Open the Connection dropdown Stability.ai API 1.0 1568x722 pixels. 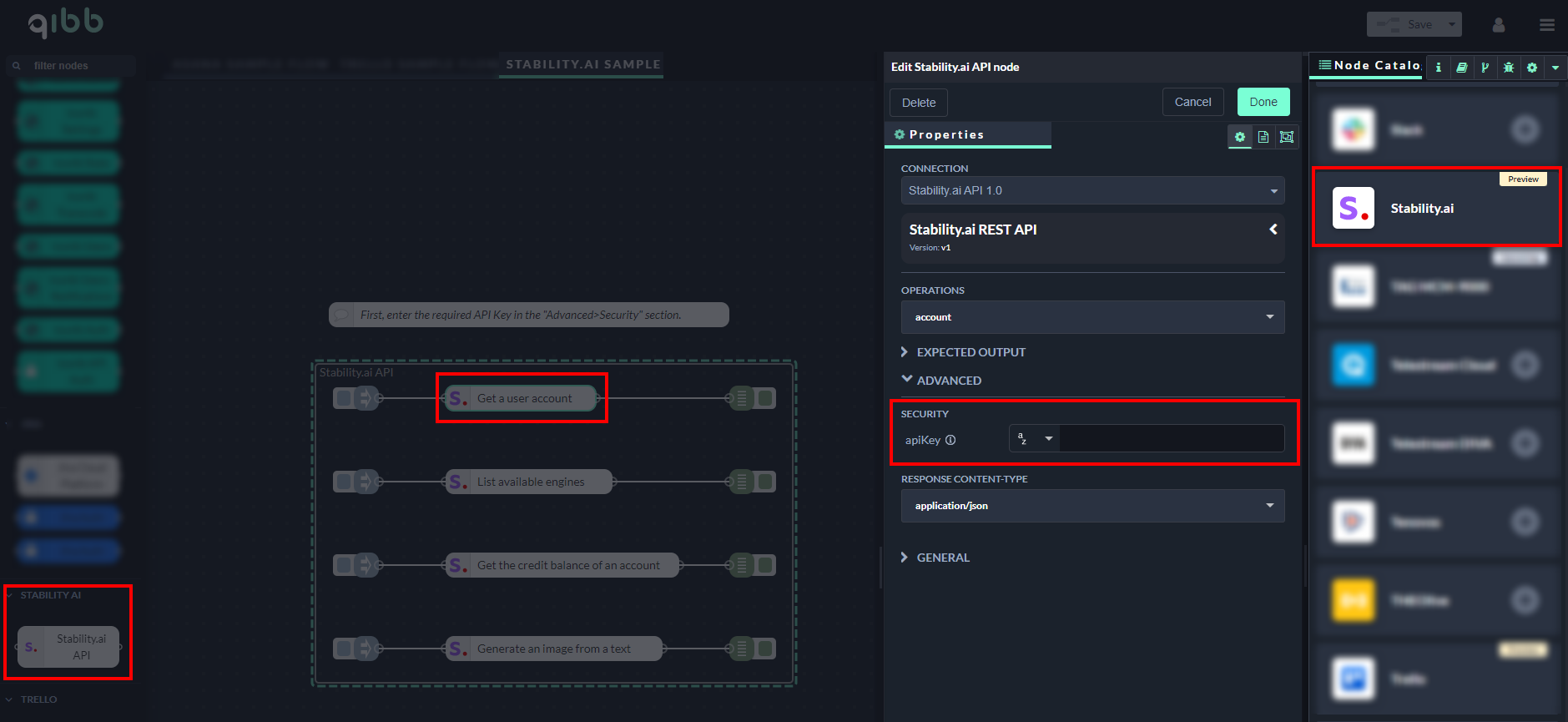1092,190
